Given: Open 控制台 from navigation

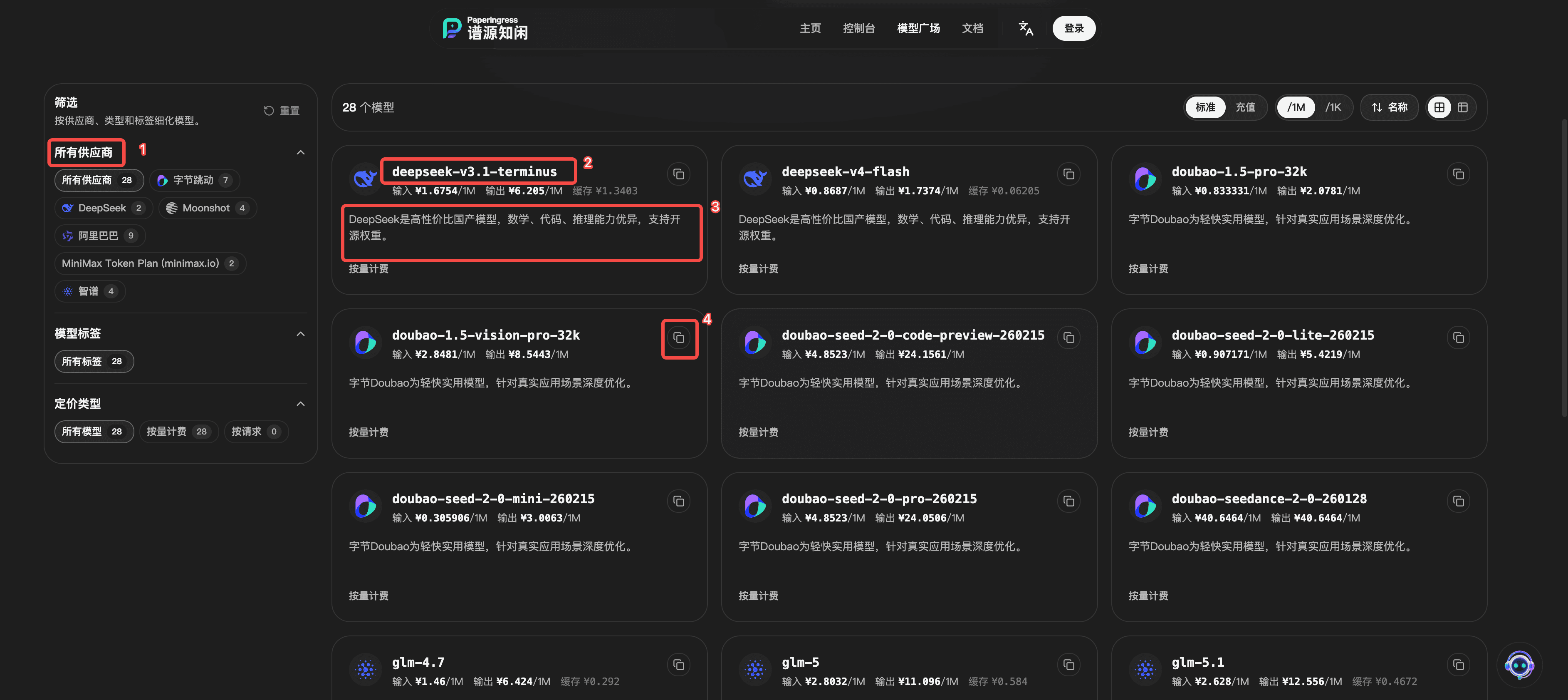Looking at the screenshot, I should click(858, 28).
